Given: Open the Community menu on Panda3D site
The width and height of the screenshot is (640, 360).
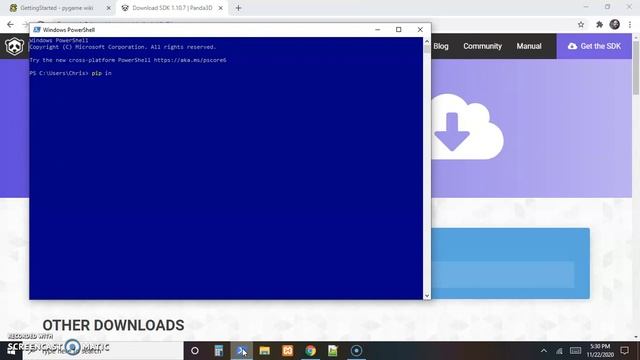Looking at the screenshot, I should click(482, 46).
